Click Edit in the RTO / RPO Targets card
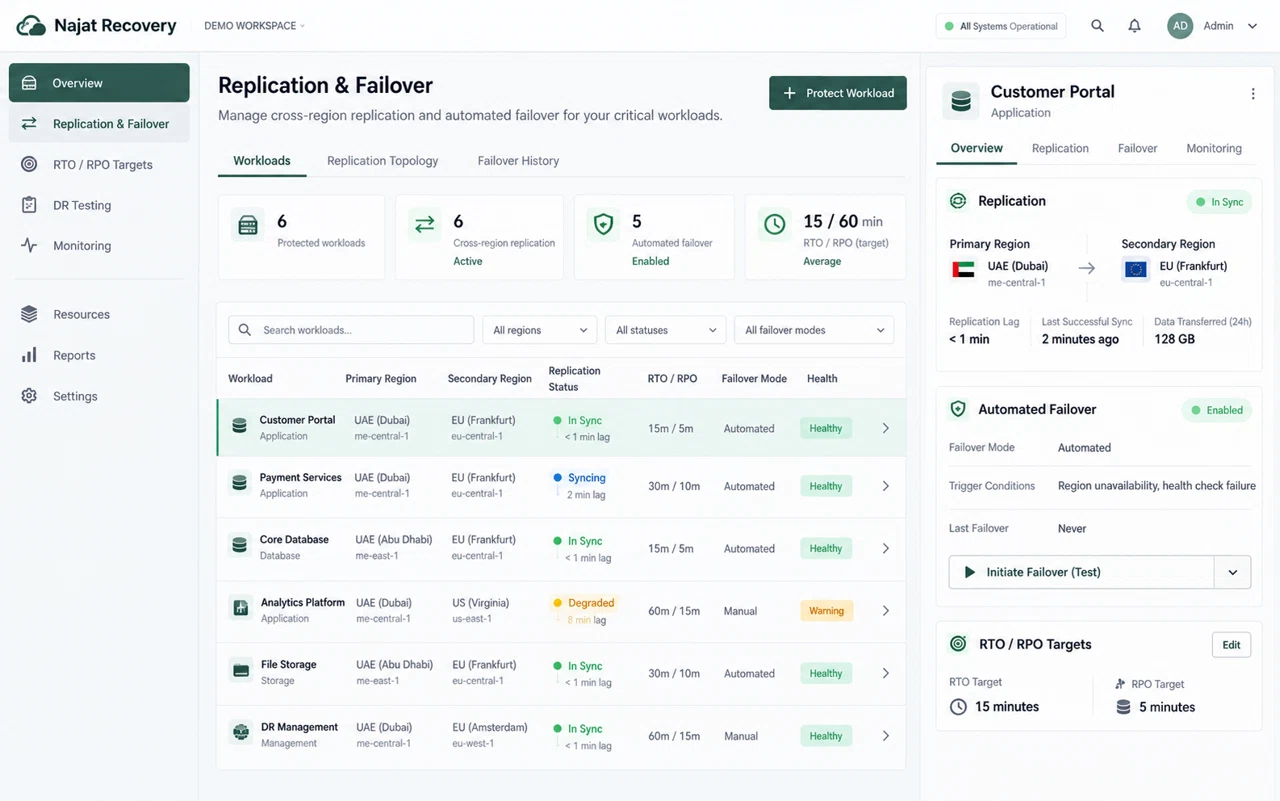Image resolution: width=1280 pixels, height=801 pixels. 1231,645
